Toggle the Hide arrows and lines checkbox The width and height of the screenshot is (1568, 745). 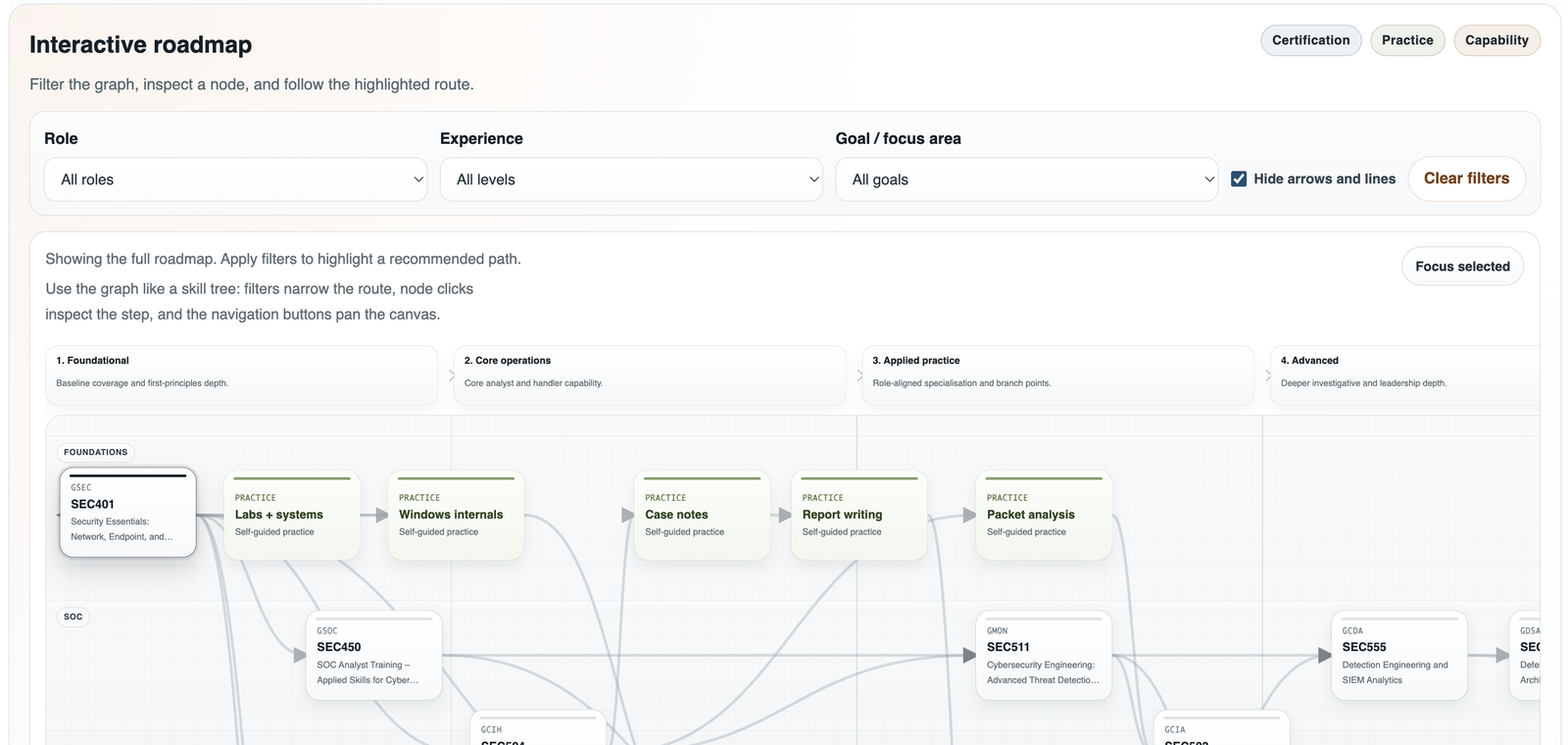tap(1239, 178)
